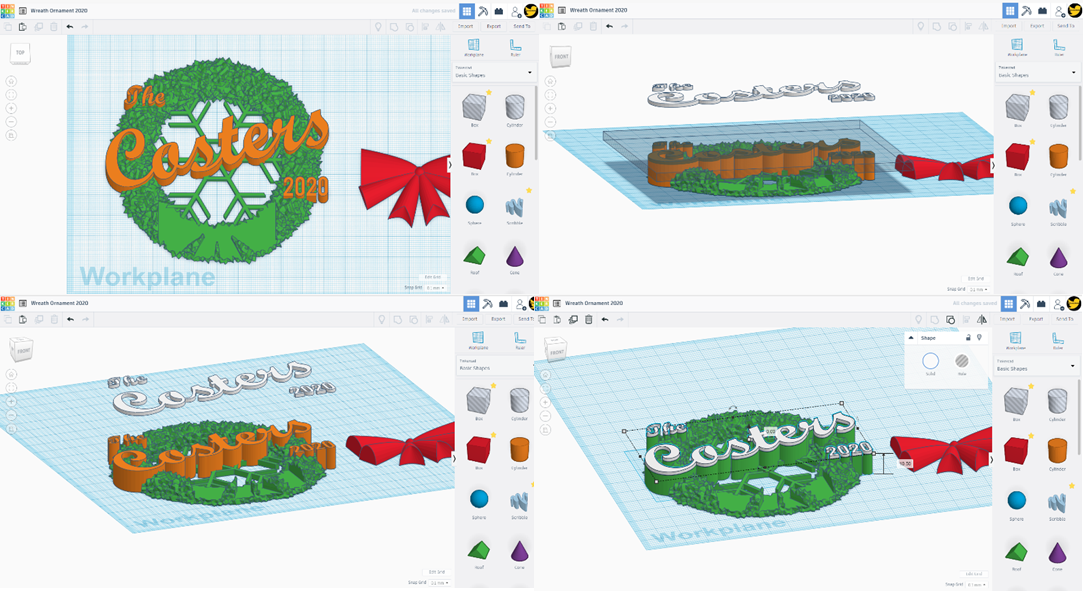Click the Zoom in button in top-left view

11,108
